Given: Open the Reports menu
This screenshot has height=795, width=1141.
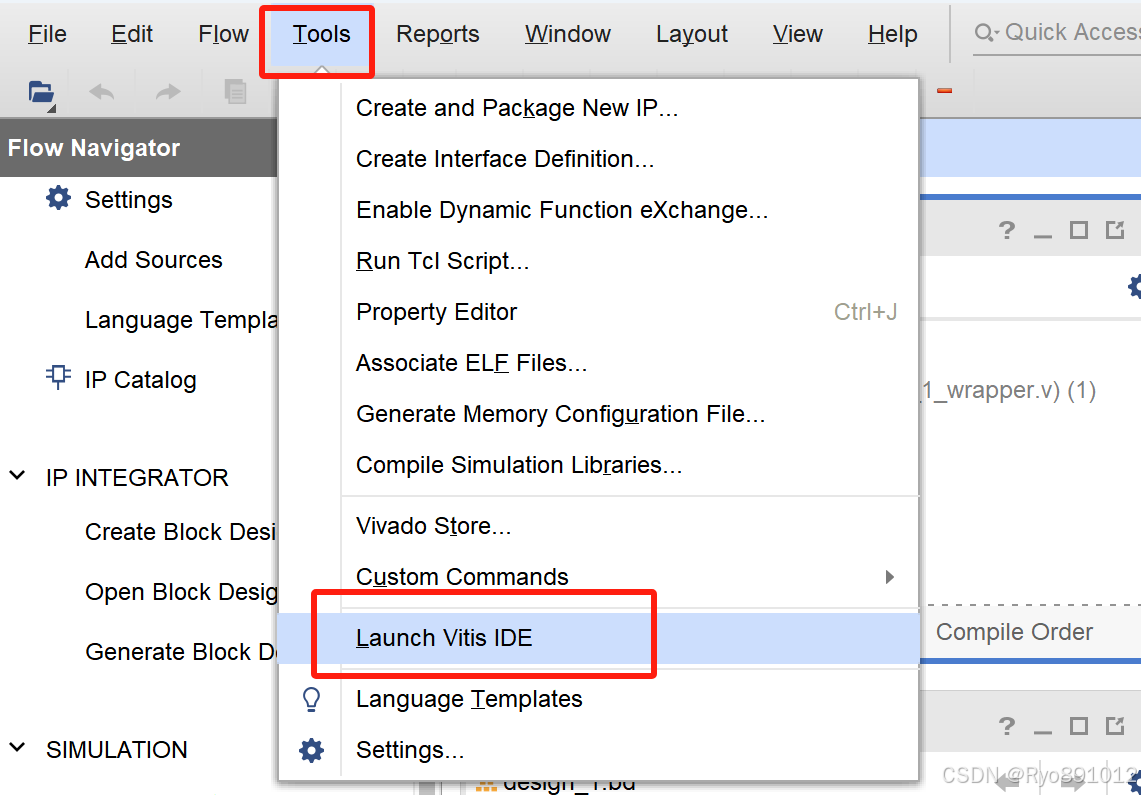Looking at the screenshot, I should click(x=437, y=34).
